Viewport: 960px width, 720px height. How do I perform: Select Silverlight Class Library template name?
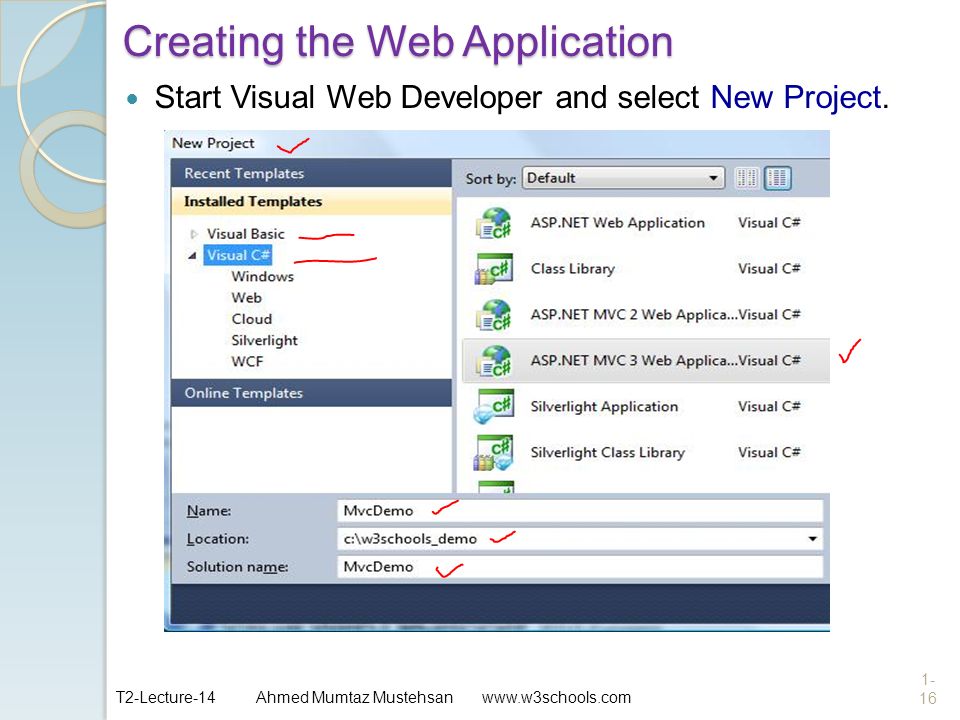[608, 452]
